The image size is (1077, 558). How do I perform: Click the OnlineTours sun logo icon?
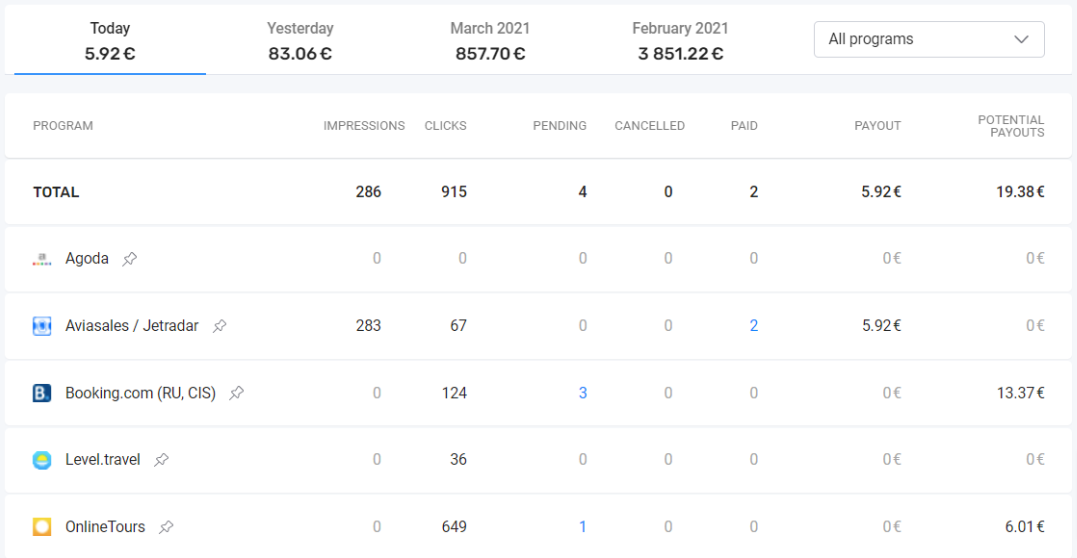point(41,527)
